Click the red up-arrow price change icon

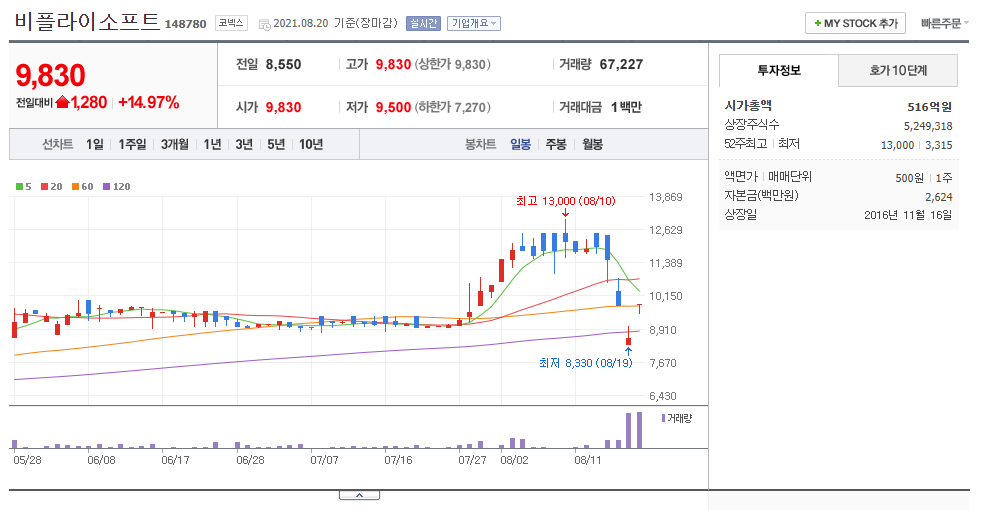[62, 102]
